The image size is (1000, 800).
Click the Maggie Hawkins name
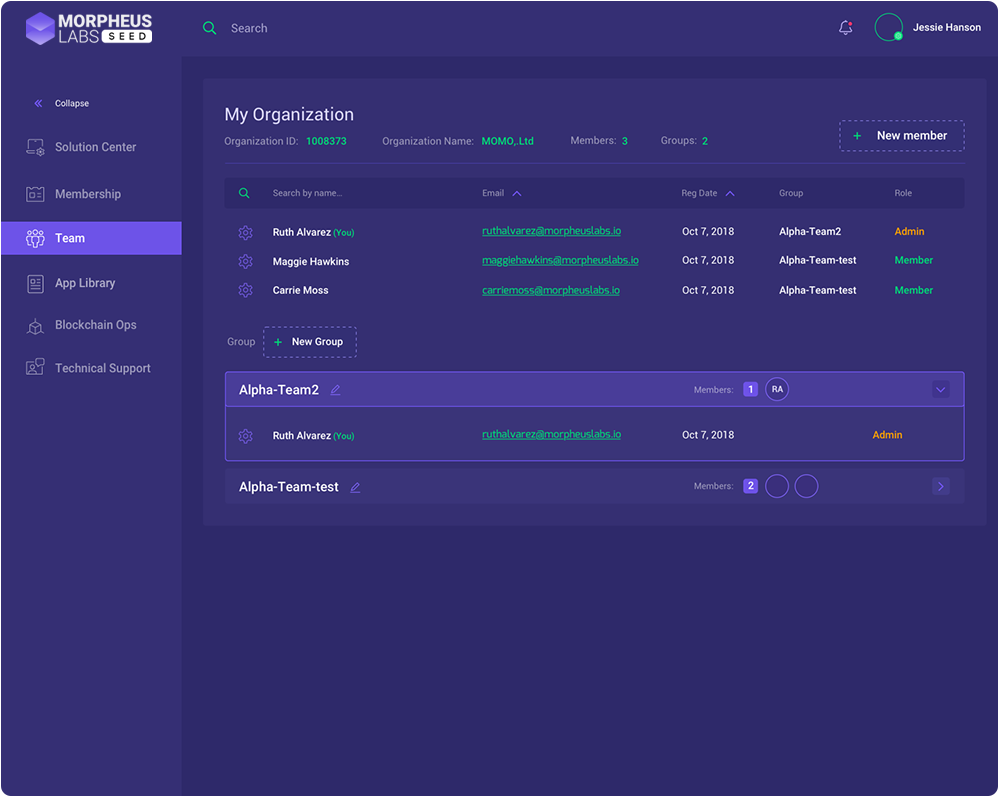(x=311, y=262)
